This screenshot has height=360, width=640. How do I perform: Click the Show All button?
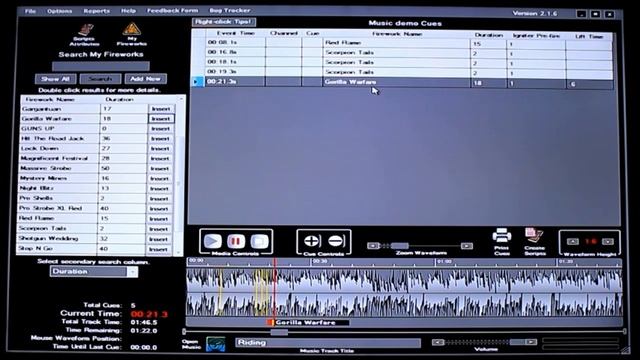pos(56,79)
